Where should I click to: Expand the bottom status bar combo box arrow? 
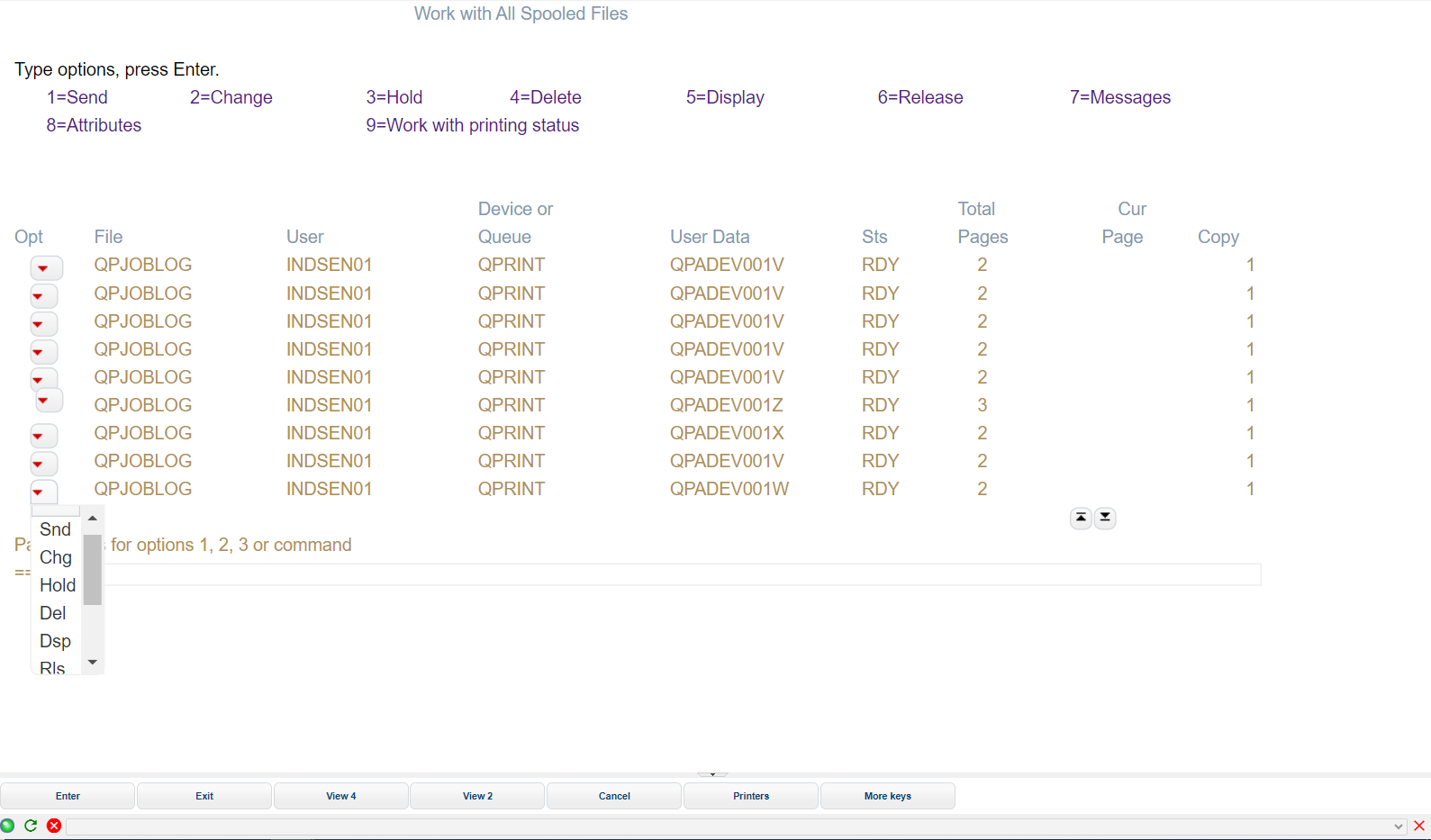point(1398,826)
